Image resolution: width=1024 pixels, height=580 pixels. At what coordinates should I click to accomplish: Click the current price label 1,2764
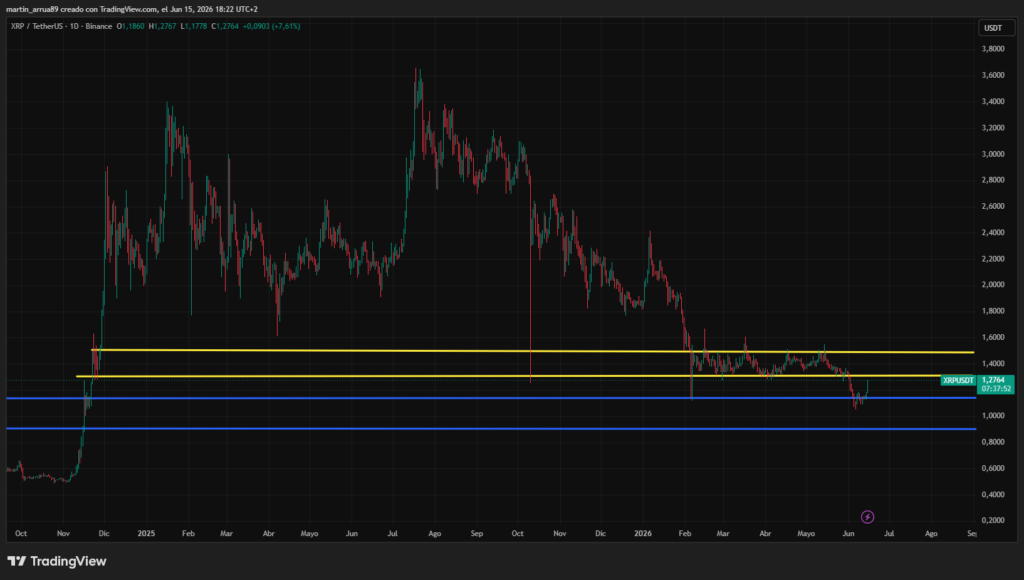click(x=993, y=379)
